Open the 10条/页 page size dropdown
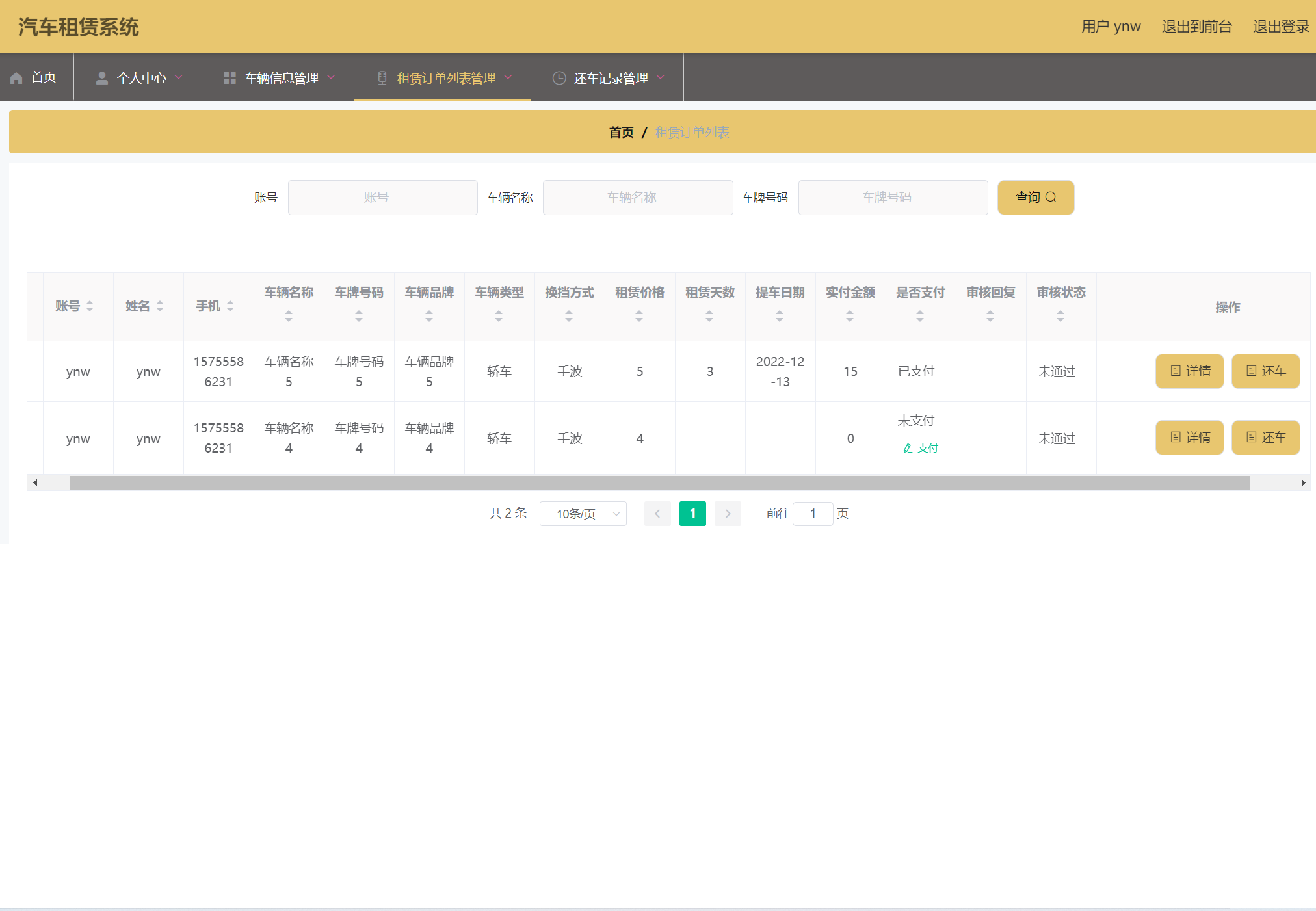1316x911 pixels. coord(583,514)
